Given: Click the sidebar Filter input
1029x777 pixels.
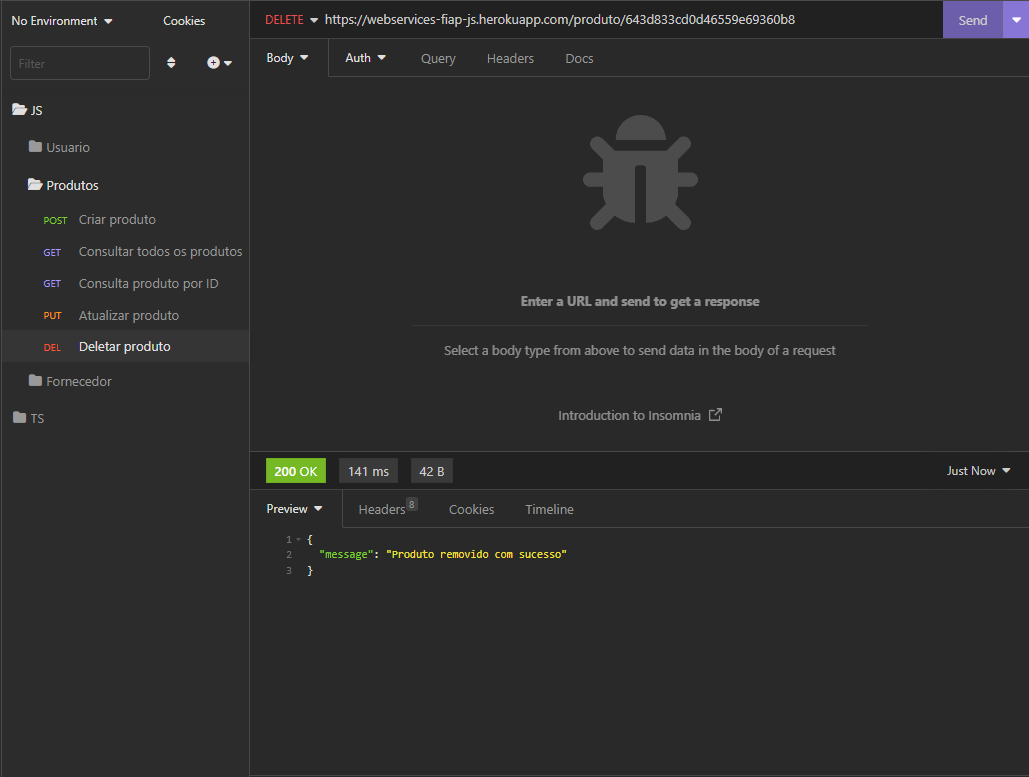Looking at the screenshot, I should tap(79, 62).
